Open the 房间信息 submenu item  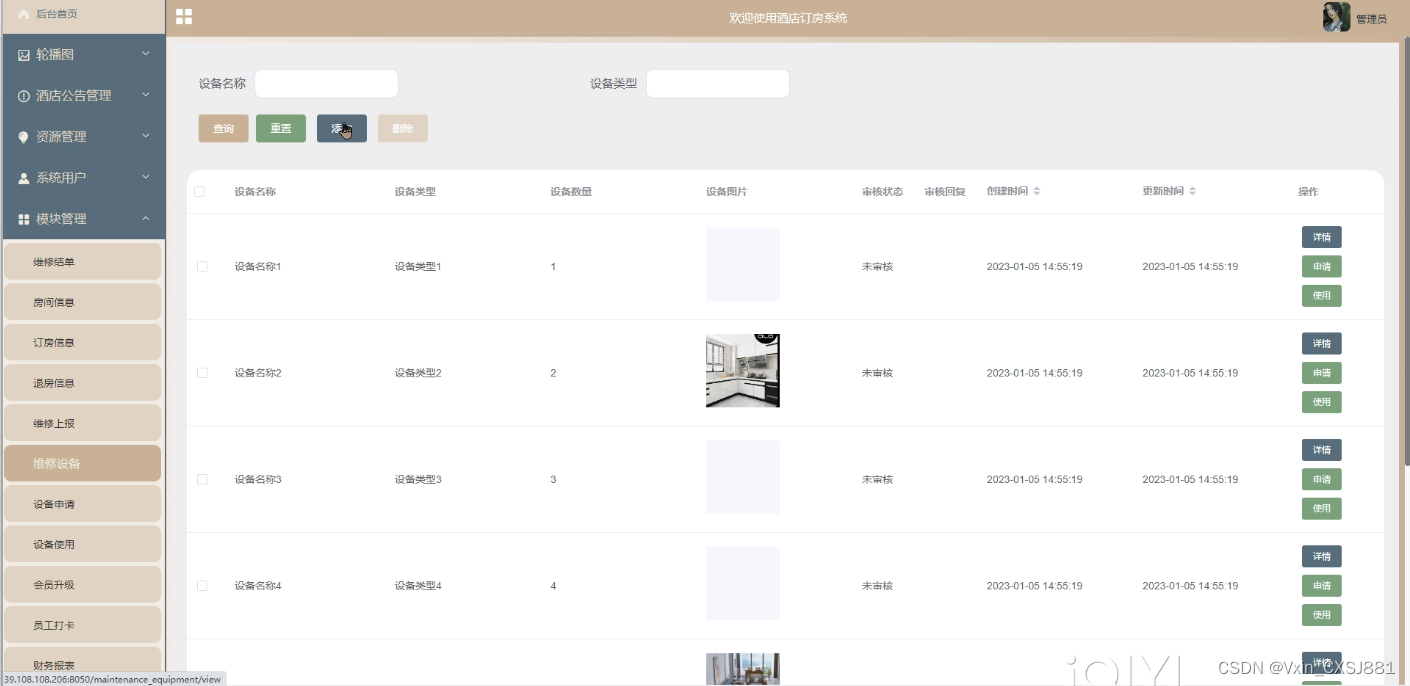pos(82,302)
